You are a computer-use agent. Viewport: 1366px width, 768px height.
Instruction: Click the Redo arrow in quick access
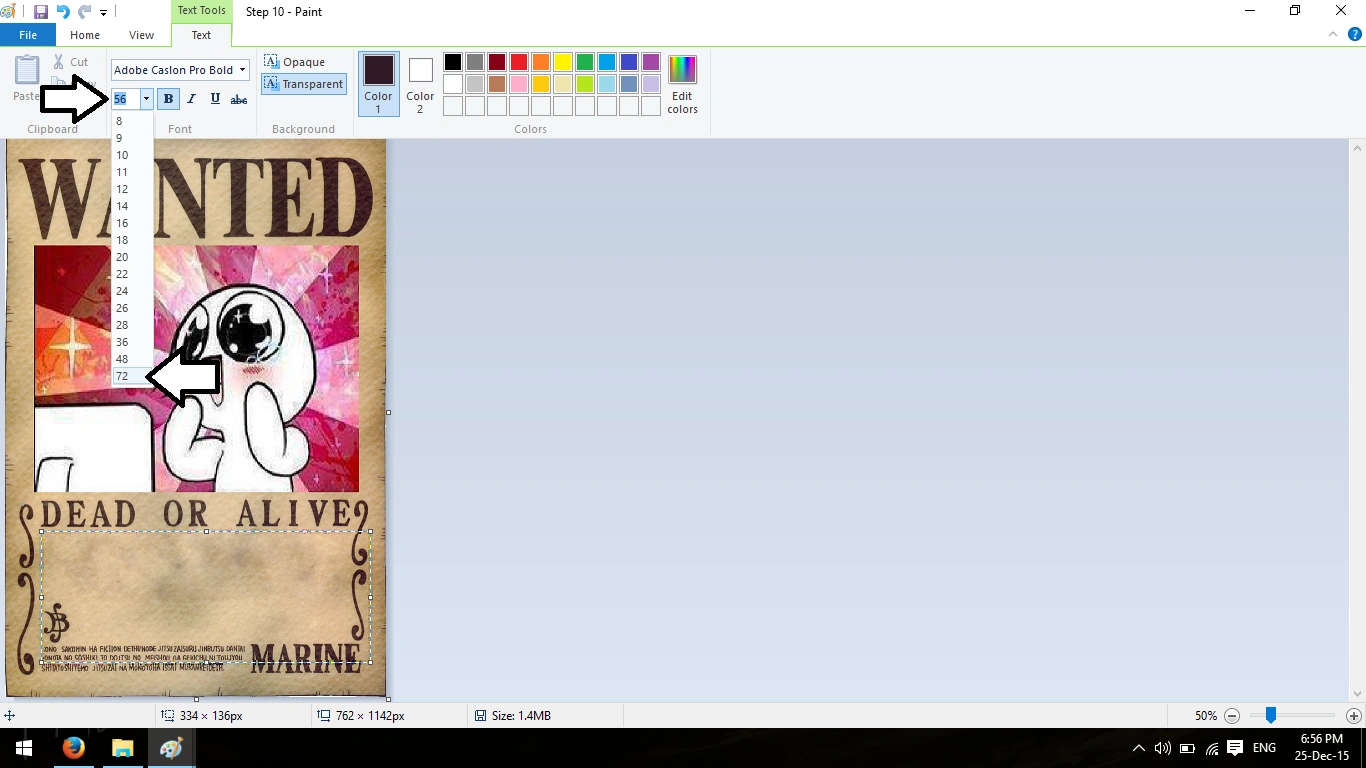click(85, 12)
